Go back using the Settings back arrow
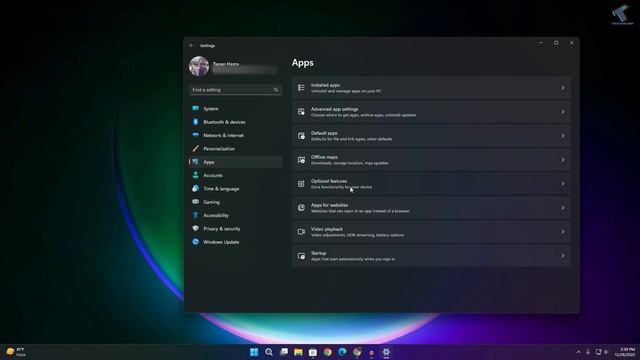 (x=191, y=45)
